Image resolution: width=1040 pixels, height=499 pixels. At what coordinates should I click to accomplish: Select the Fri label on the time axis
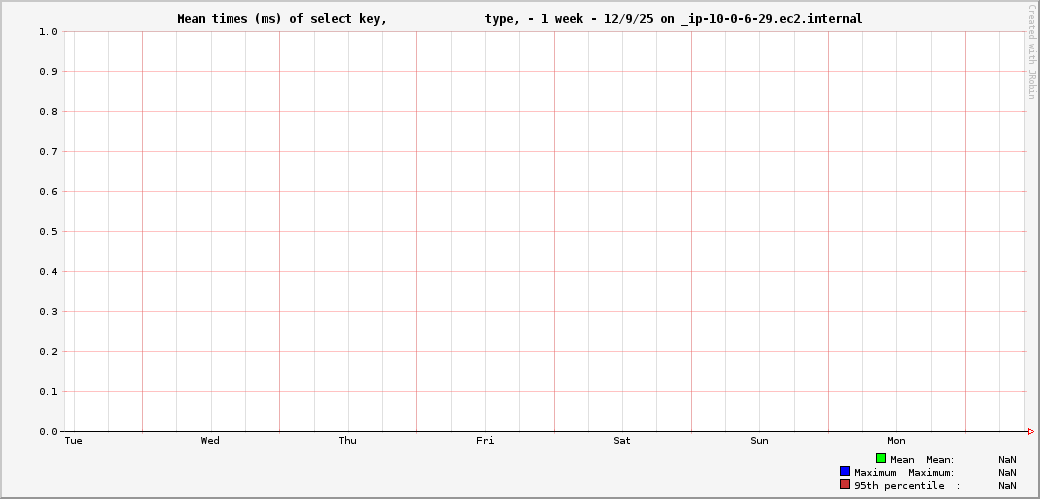(485, 441)
